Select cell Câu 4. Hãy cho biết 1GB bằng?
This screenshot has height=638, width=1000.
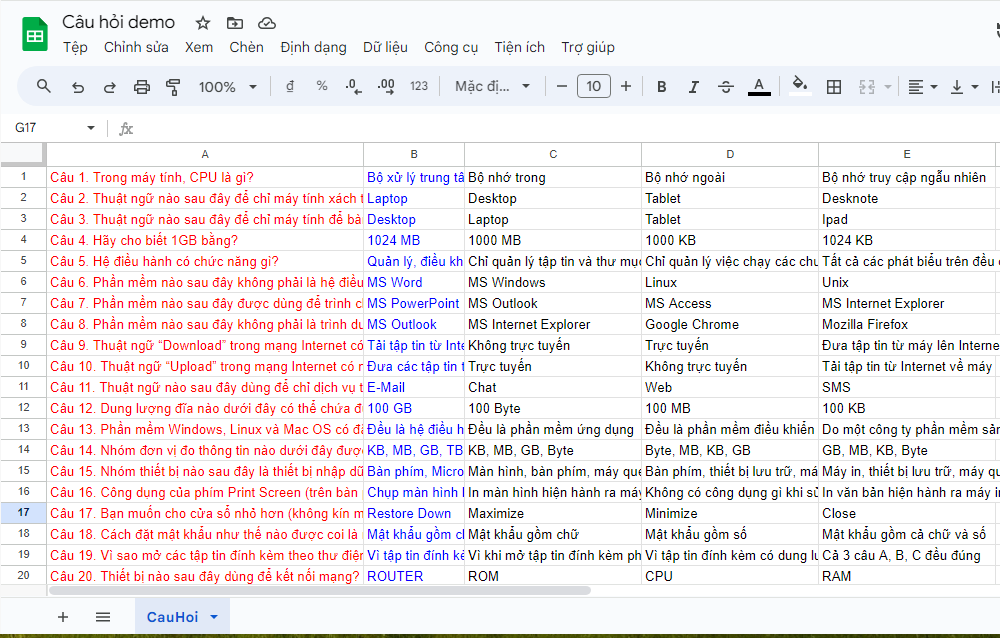click(x=205, y=241)
